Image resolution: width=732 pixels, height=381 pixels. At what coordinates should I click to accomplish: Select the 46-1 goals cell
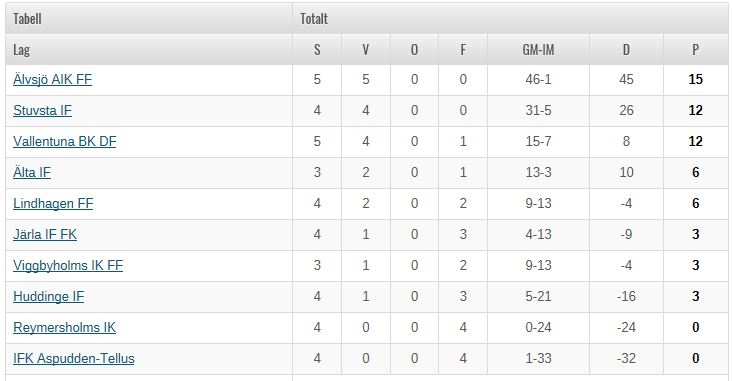538,79
